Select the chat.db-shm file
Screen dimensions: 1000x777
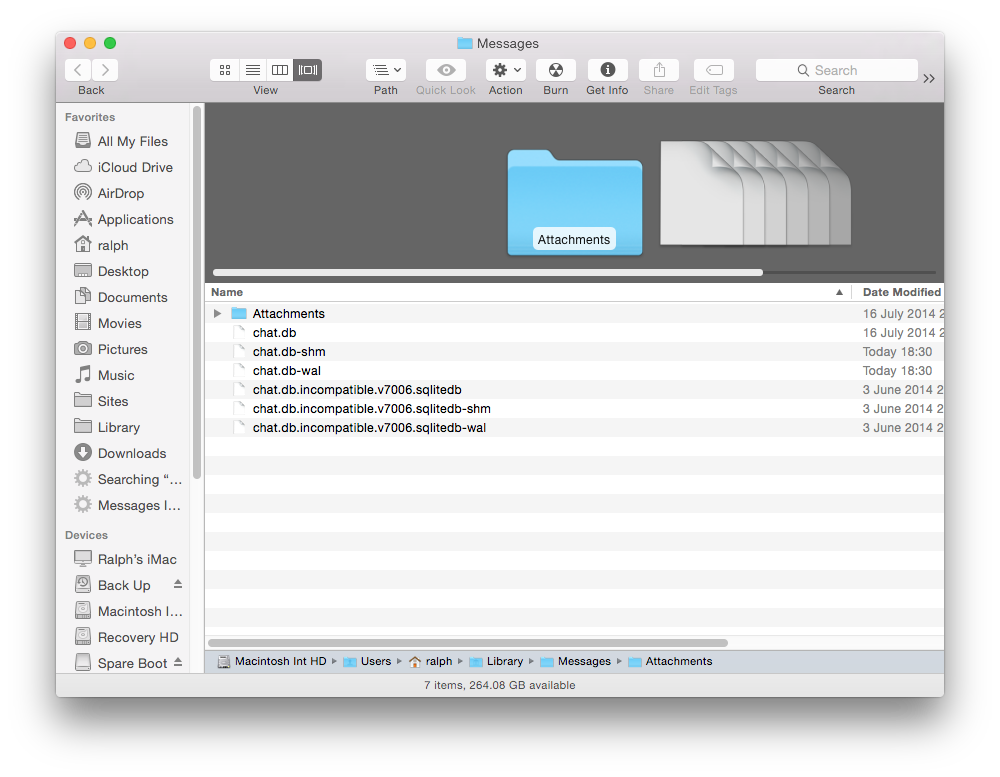574,352
